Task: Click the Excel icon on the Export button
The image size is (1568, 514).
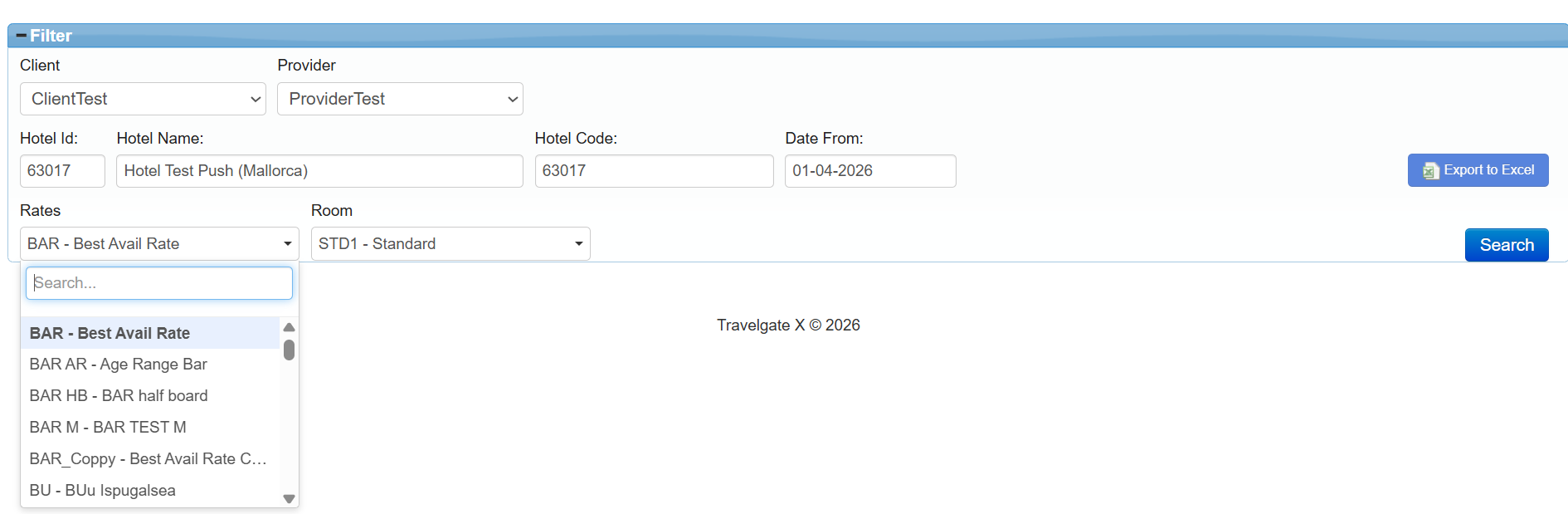Action: click(x=1429, y=170)
